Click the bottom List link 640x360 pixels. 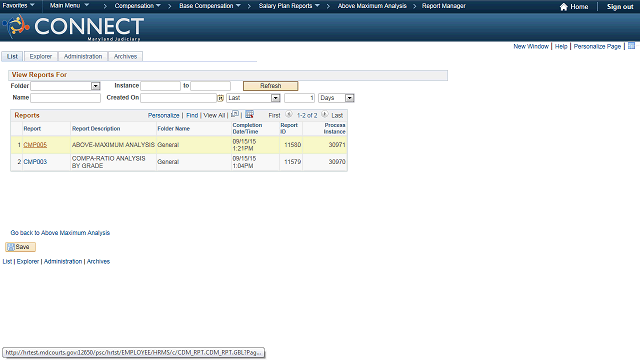click(x=7, y=261)
